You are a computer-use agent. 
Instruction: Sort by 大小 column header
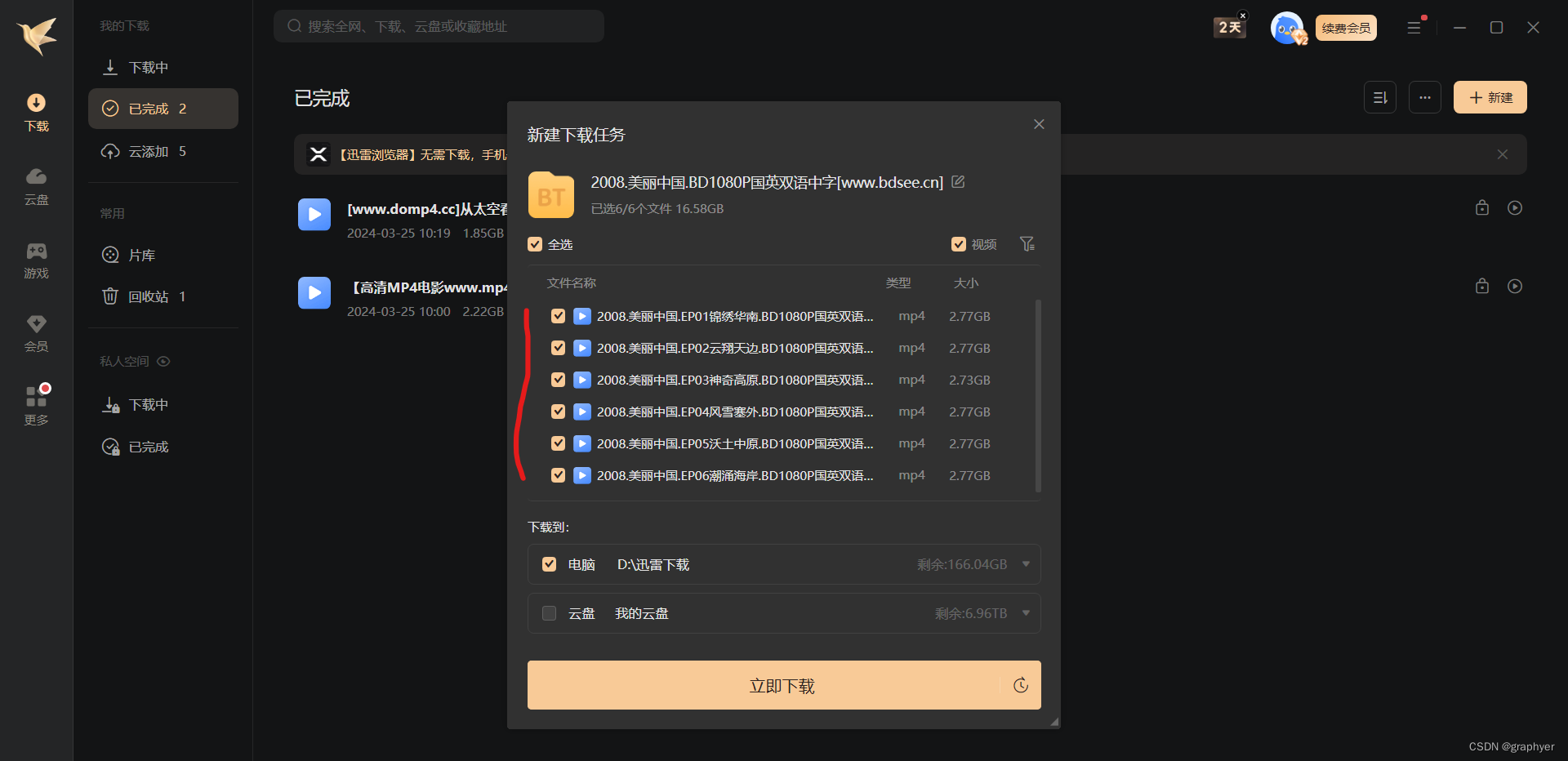[x=966, y=283]
